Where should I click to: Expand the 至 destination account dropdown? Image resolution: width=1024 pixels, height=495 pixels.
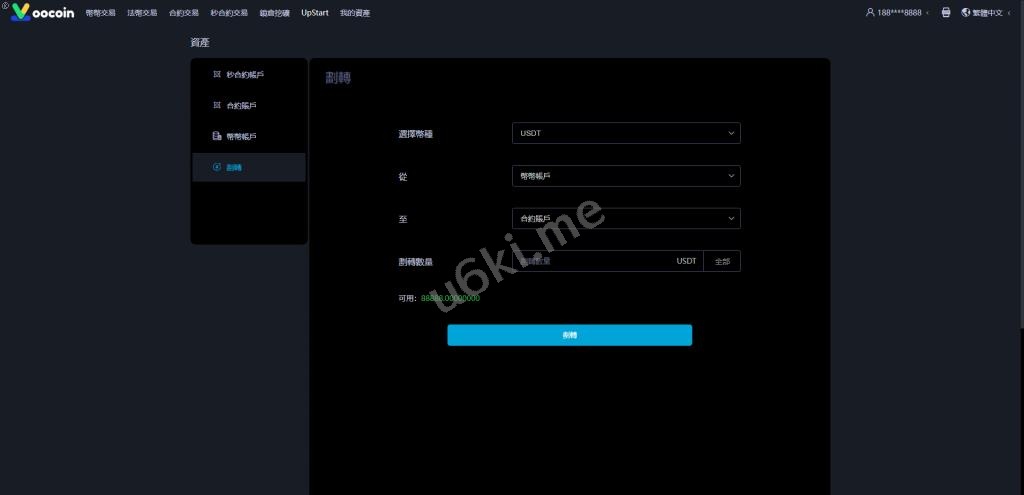[x=625, y=218]
